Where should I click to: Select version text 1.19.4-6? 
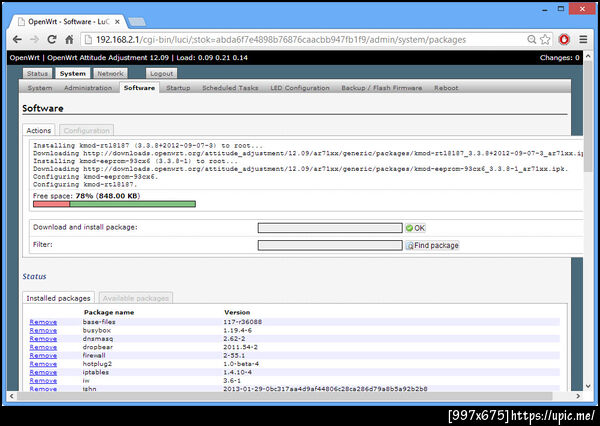pyautogui.click(x=238, y=330)
